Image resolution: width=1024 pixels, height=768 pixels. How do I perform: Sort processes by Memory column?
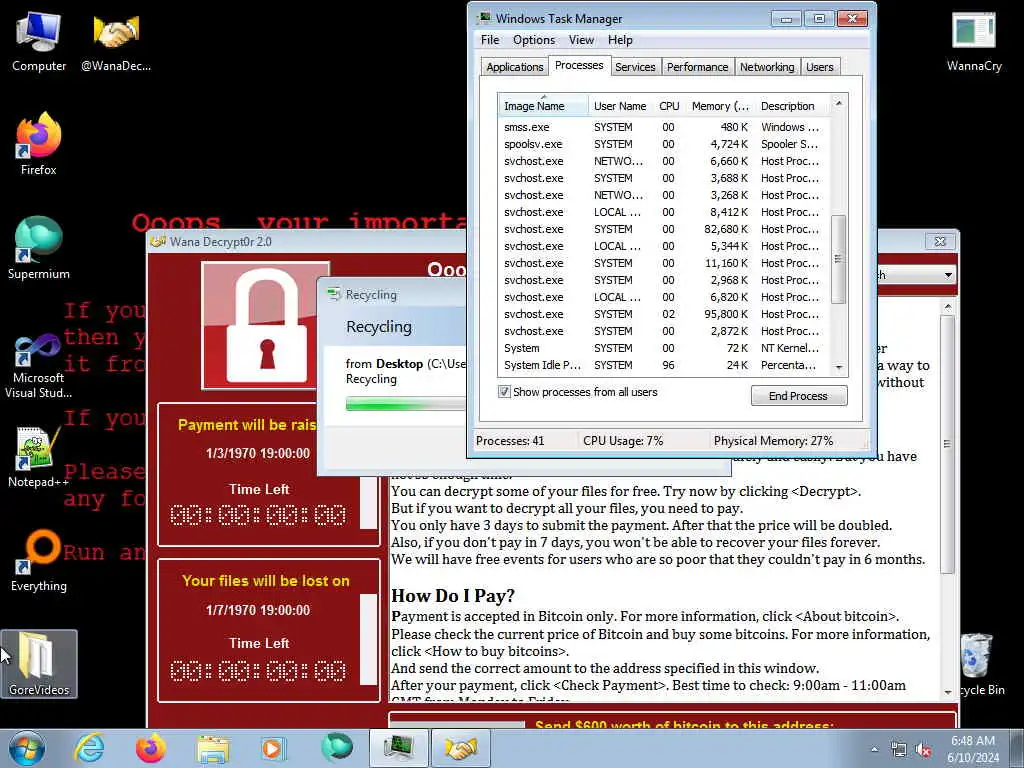pos(720,106)
